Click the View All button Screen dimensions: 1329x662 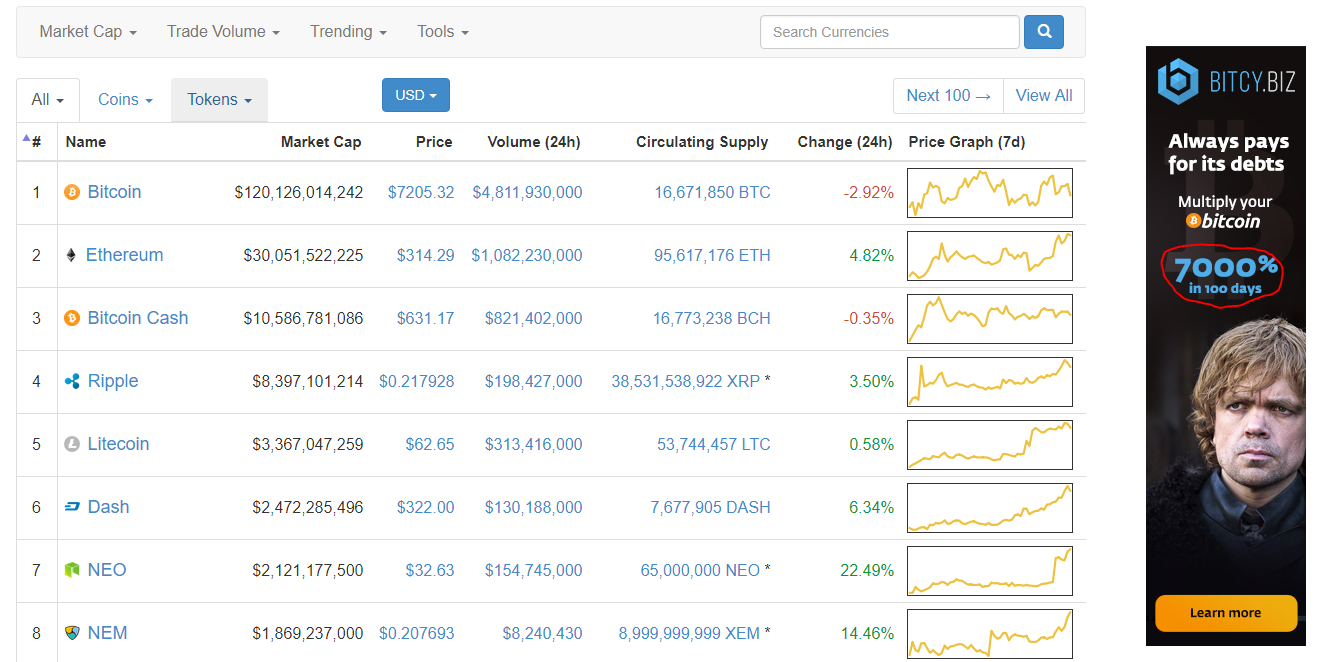(1044, 96)
